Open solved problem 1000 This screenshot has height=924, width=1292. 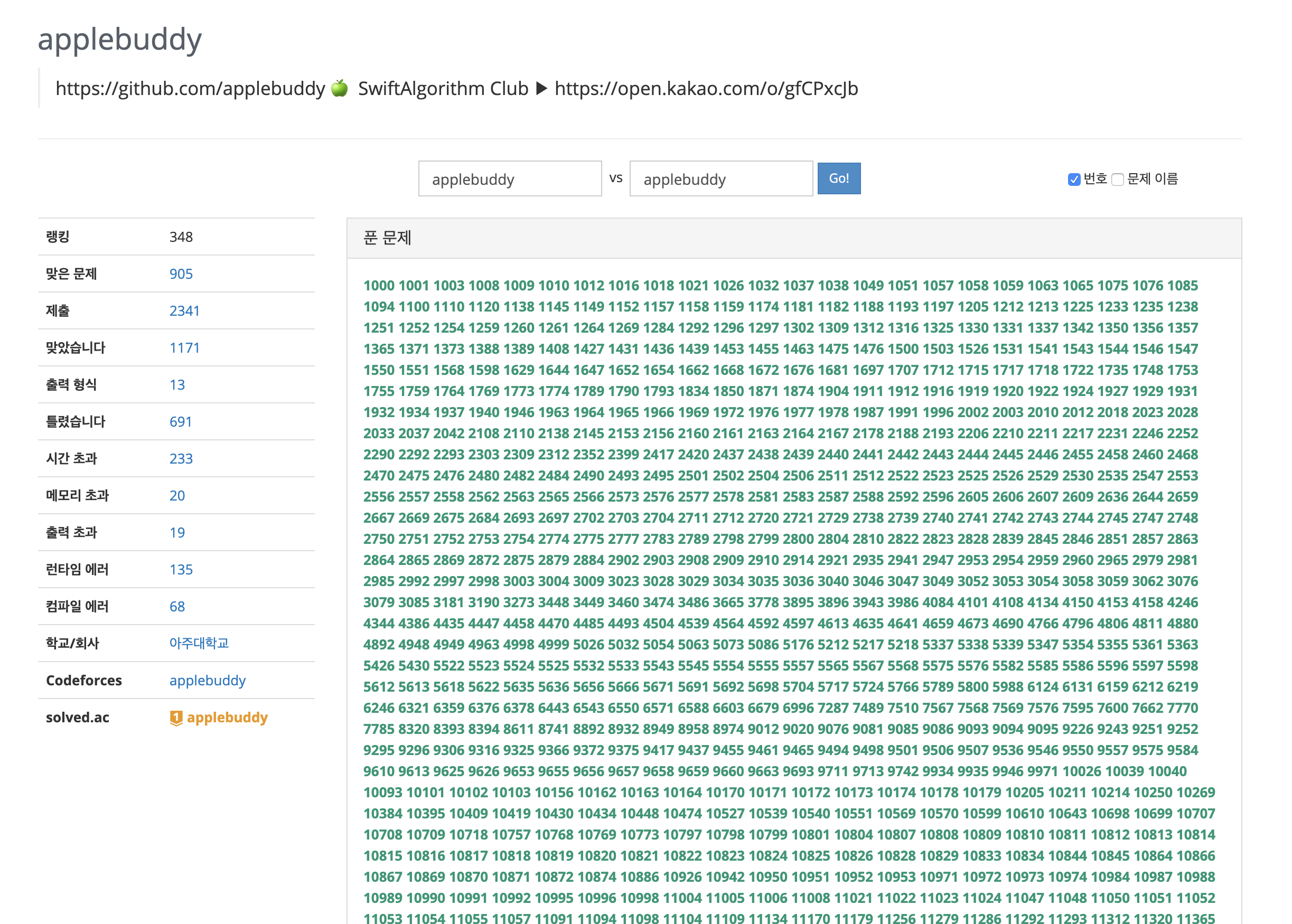click(379, 286)
